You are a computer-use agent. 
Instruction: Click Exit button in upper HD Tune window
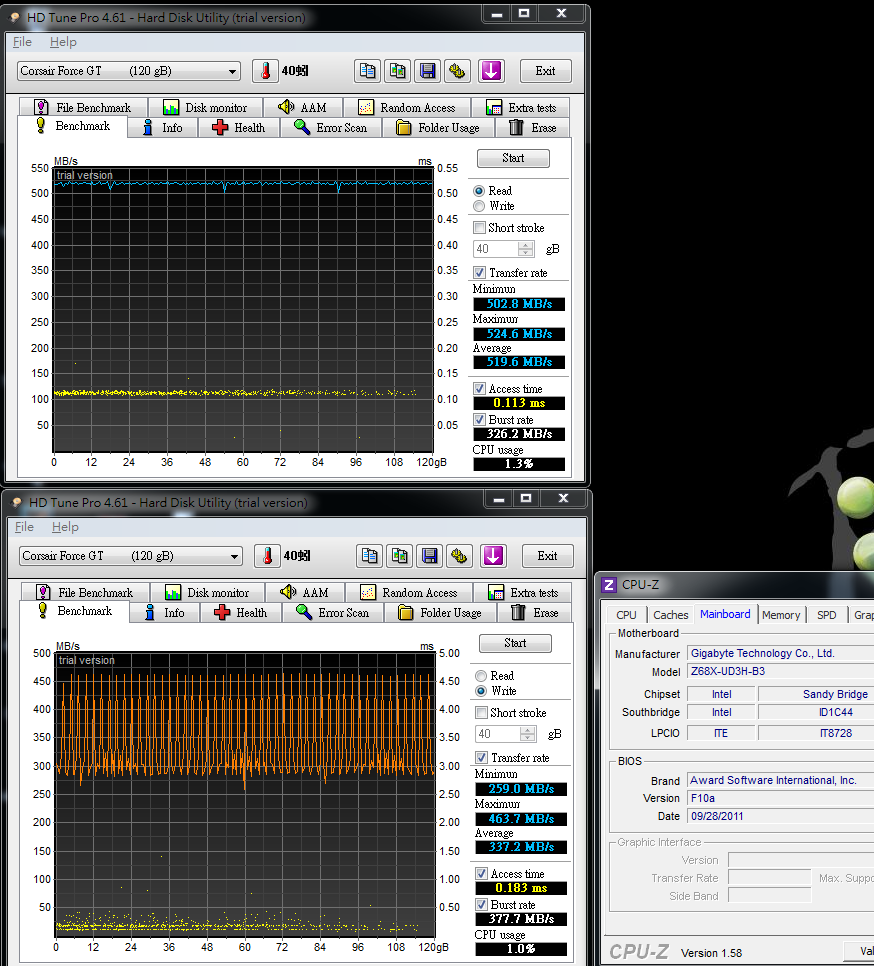coord(545,71)
